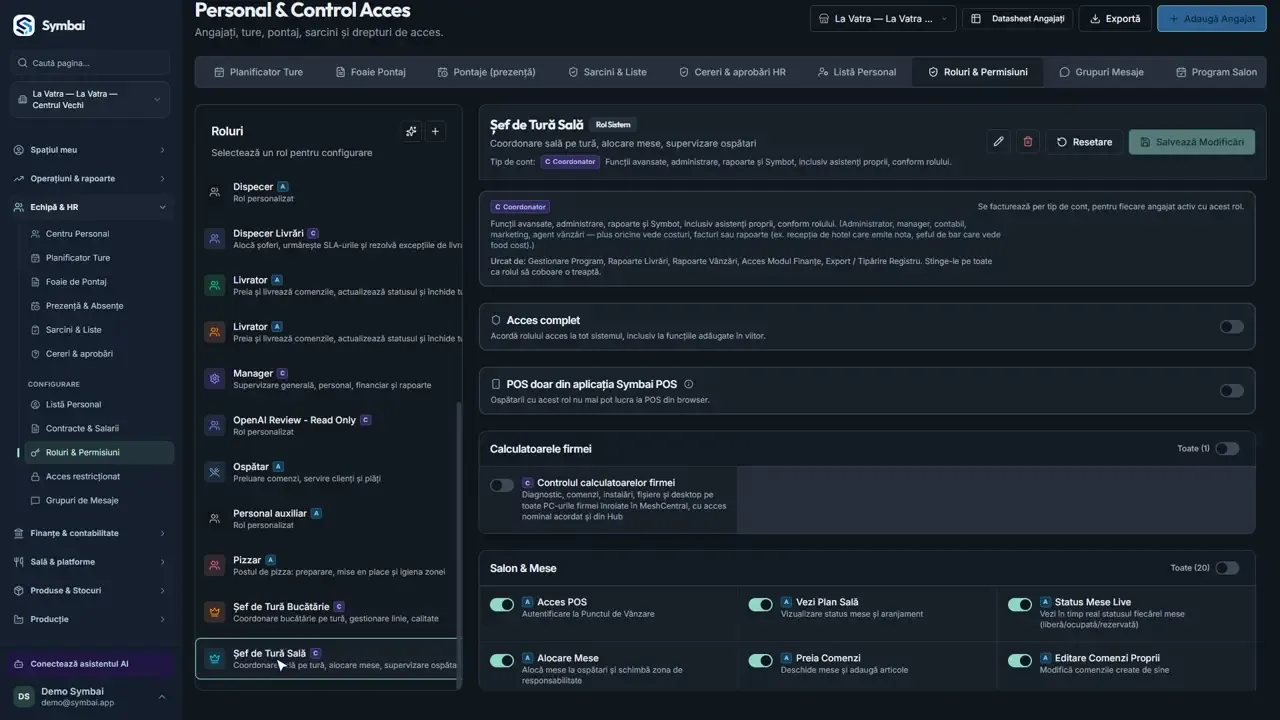1280x720 pixels.
Task: Click the Symbai logo icon
Action: point(24,25)
